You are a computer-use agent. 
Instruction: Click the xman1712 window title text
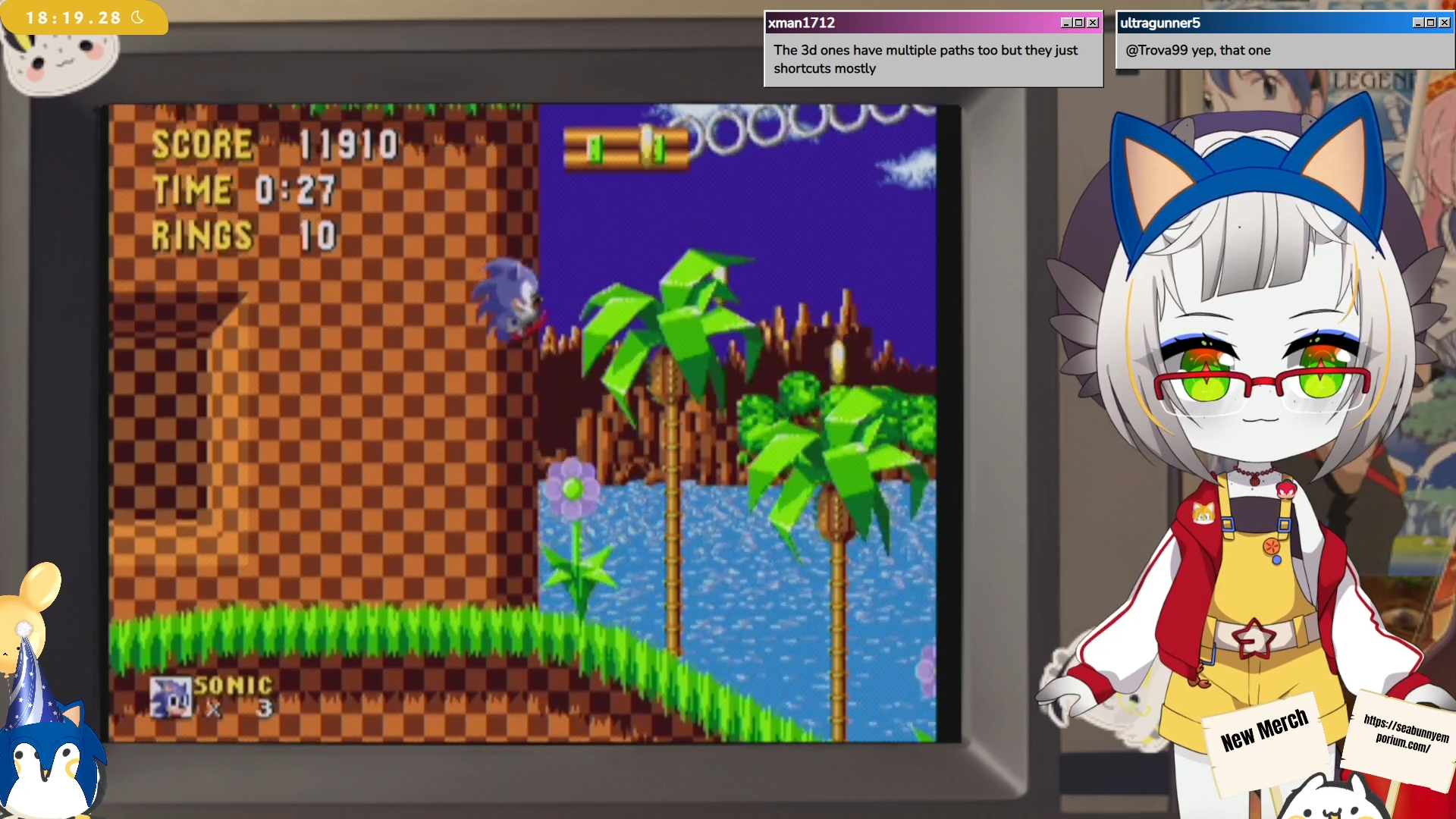click(x=802, y=23)
